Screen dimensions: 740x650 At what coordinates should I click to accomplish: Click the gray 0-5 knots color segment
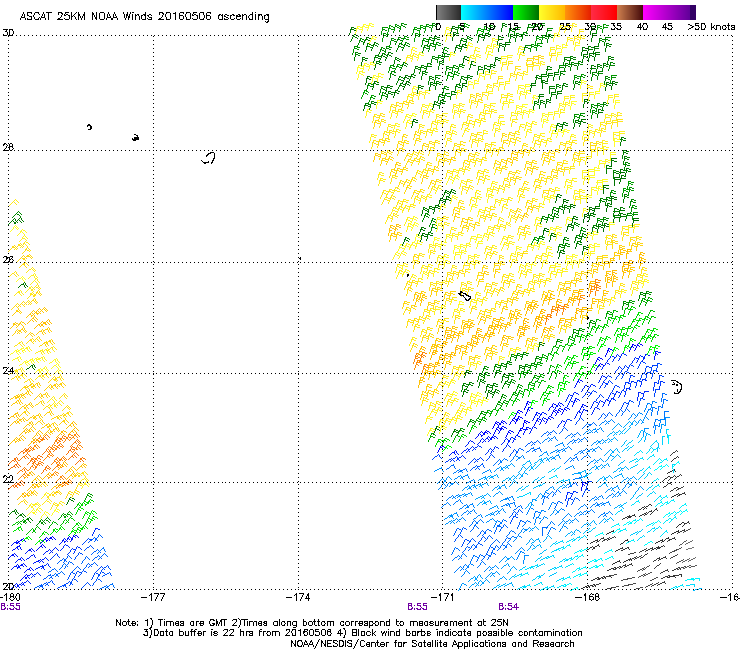coord(448,12)
